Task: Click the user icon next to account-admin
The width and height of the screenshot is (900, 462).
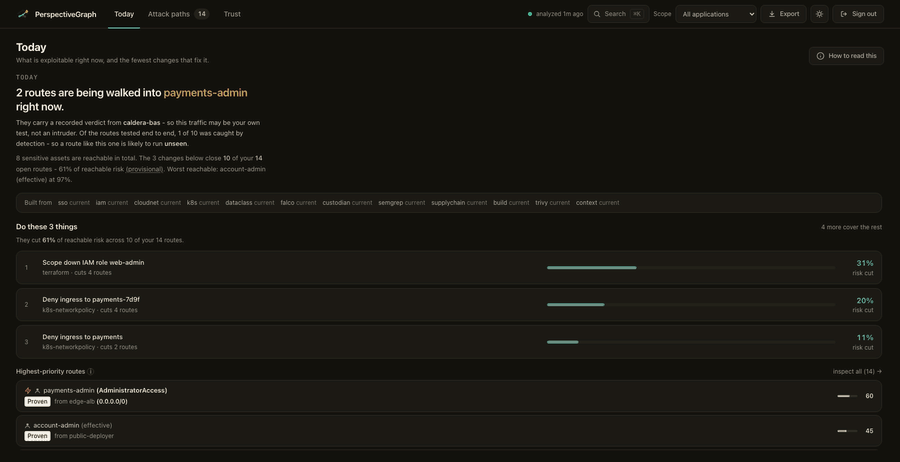Action: point(28,426)
